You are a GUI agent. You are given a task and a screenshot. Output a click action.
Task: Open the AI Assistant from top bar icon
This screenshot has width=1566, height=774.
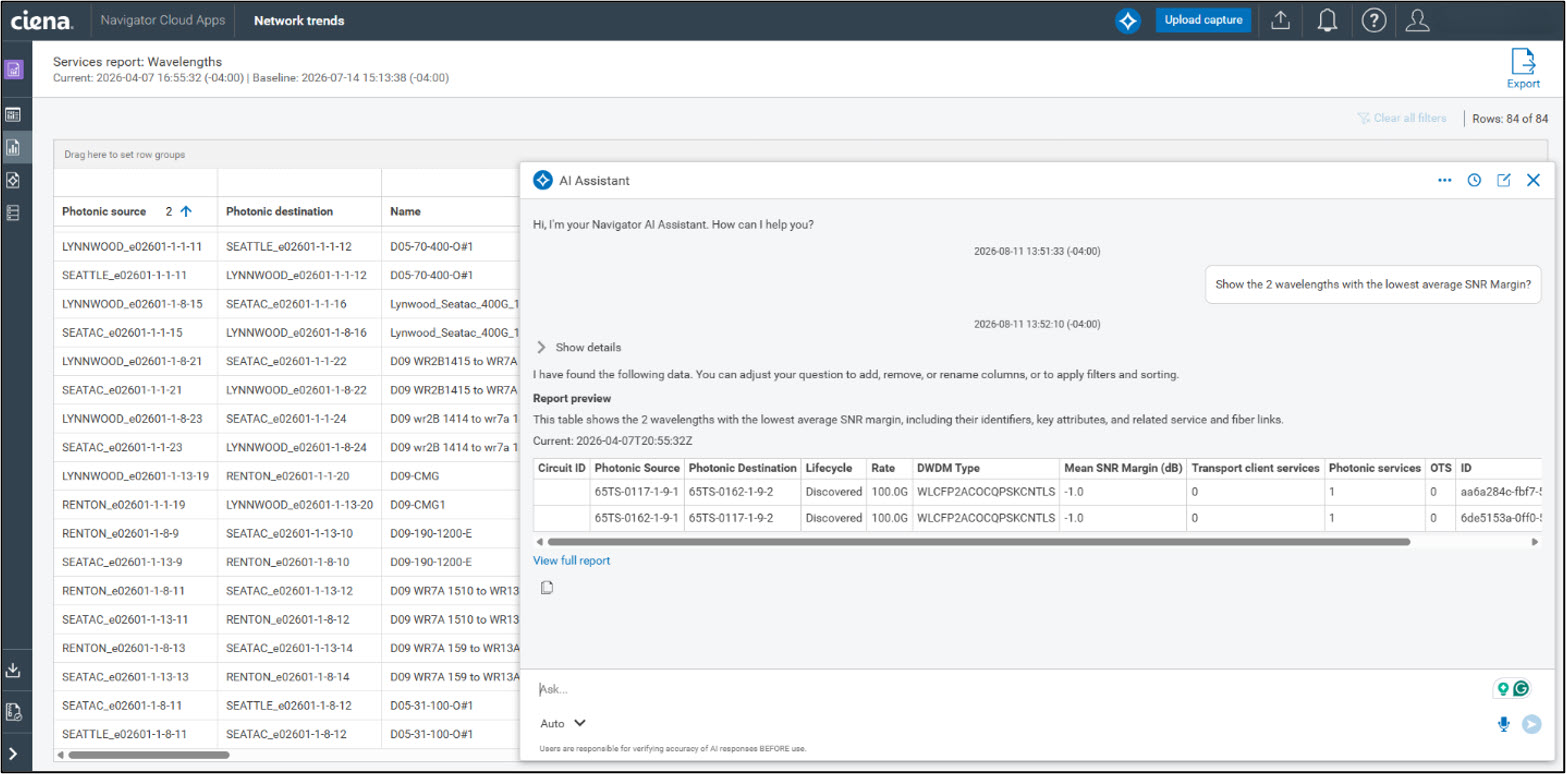[x=1128, y=20]
